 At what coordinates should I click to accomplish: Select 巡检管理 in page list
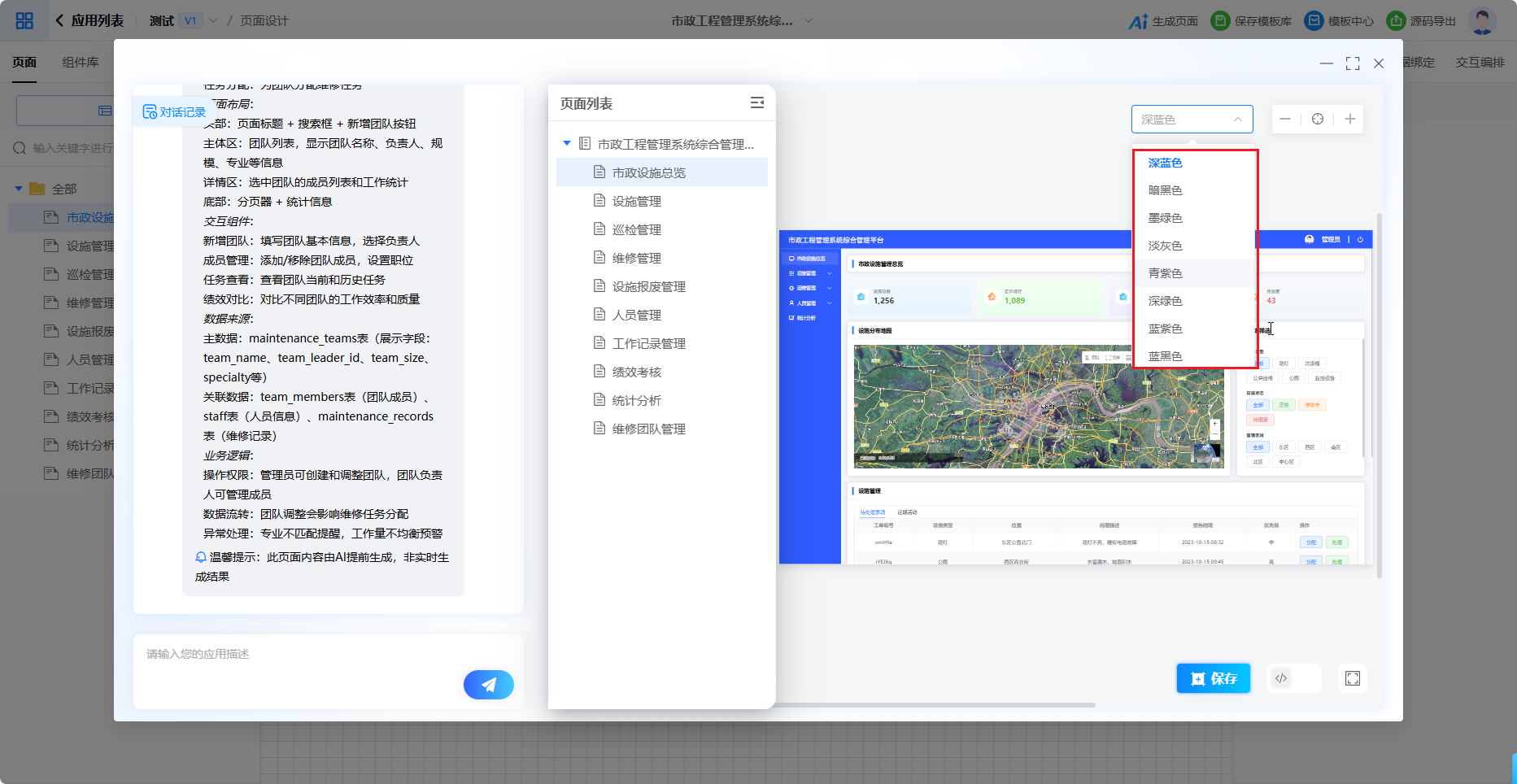[636, 229]
